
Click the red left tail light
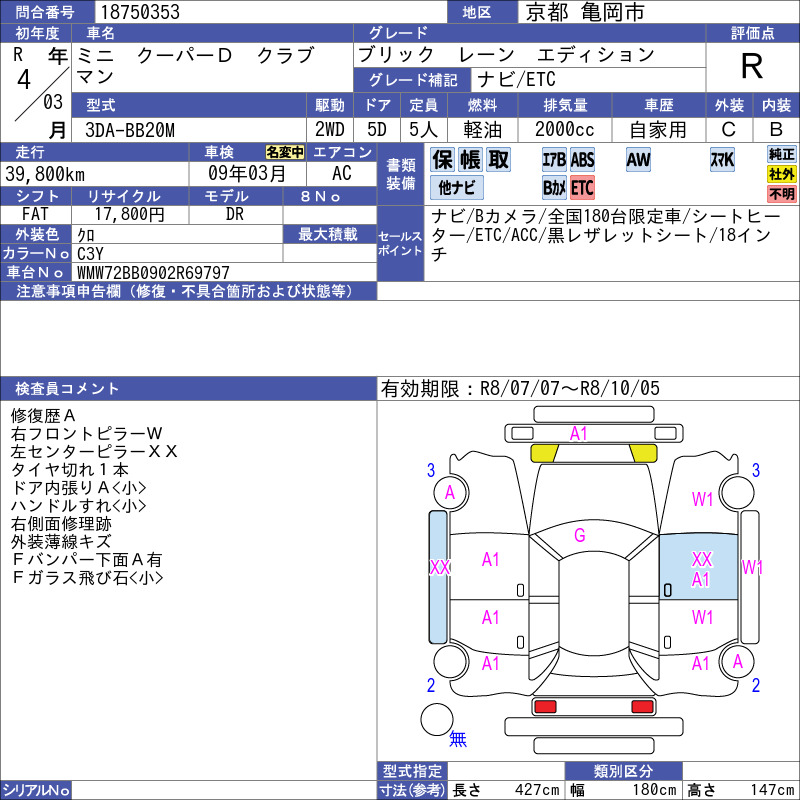point(544,707)
